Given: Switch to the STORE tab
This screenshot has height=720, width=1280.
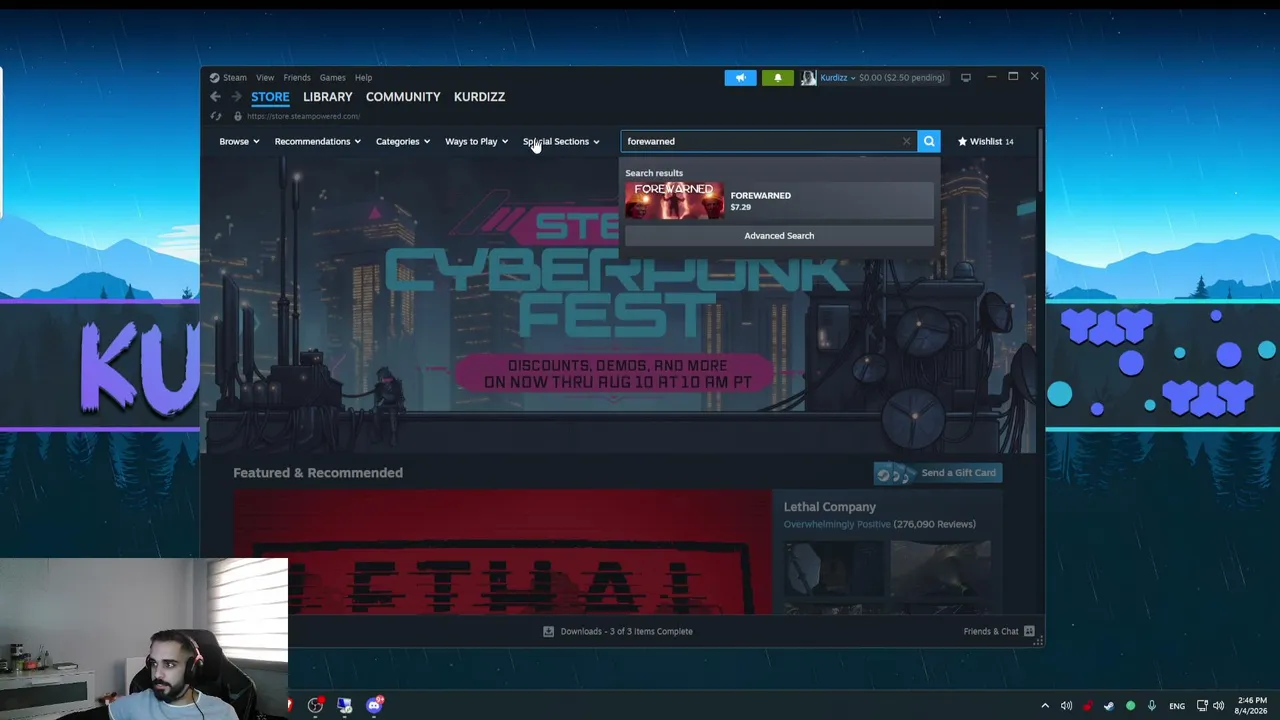Looking at the screenshot, I should 270,97.
